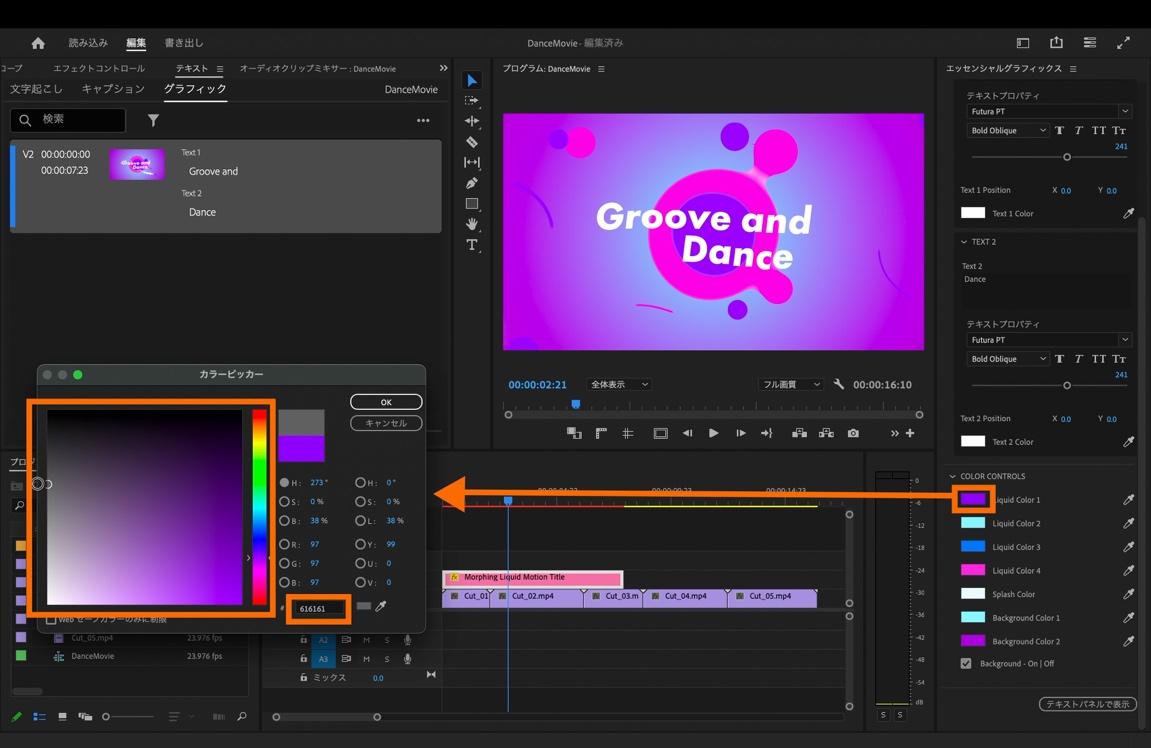Screen dimensions: 1151x748
Task: Open the Futura PT font dropdown
Action: (x=1047, y=111)
